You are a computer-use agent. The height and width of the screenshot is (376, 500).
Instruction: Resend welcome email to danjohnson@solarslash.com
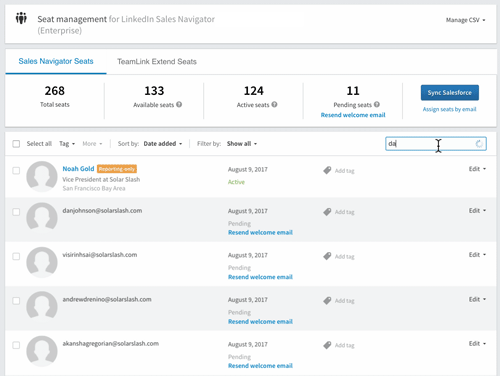[x=260, y=232]
